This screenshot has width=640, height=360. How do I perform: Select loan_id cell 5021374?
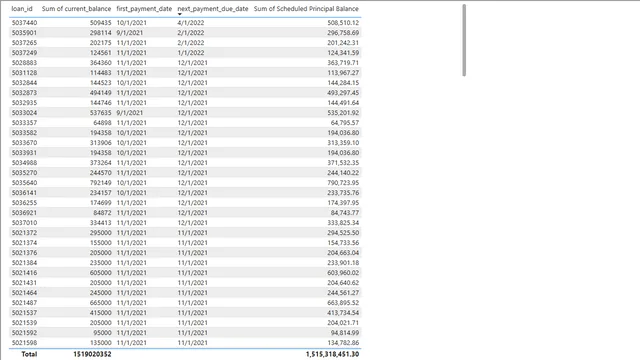24,243
